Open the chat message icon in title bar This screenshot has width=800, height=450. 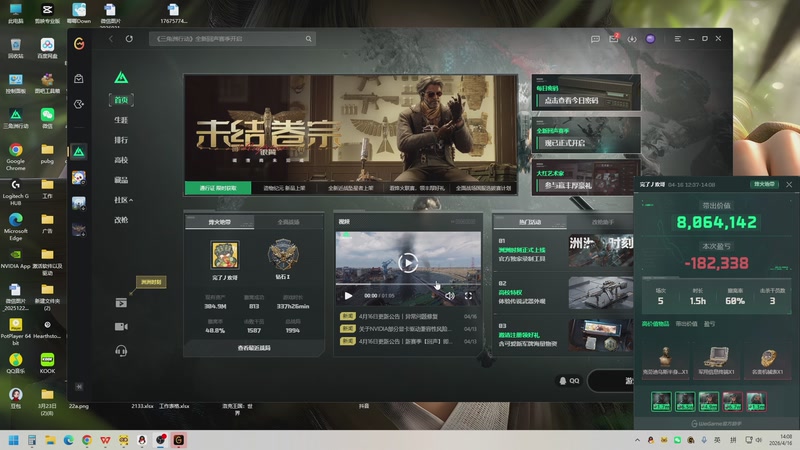[x=595, y=39]
